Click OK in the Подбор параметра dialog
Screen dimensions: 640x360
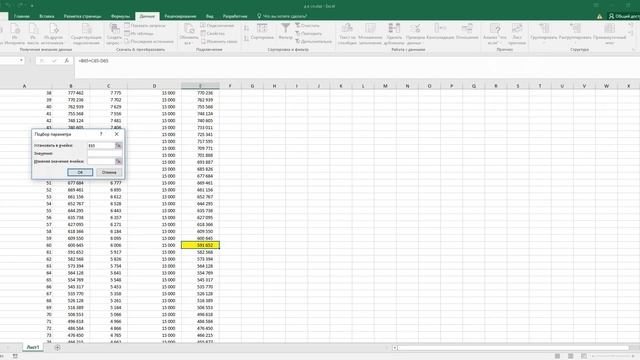tap(80, 172)
